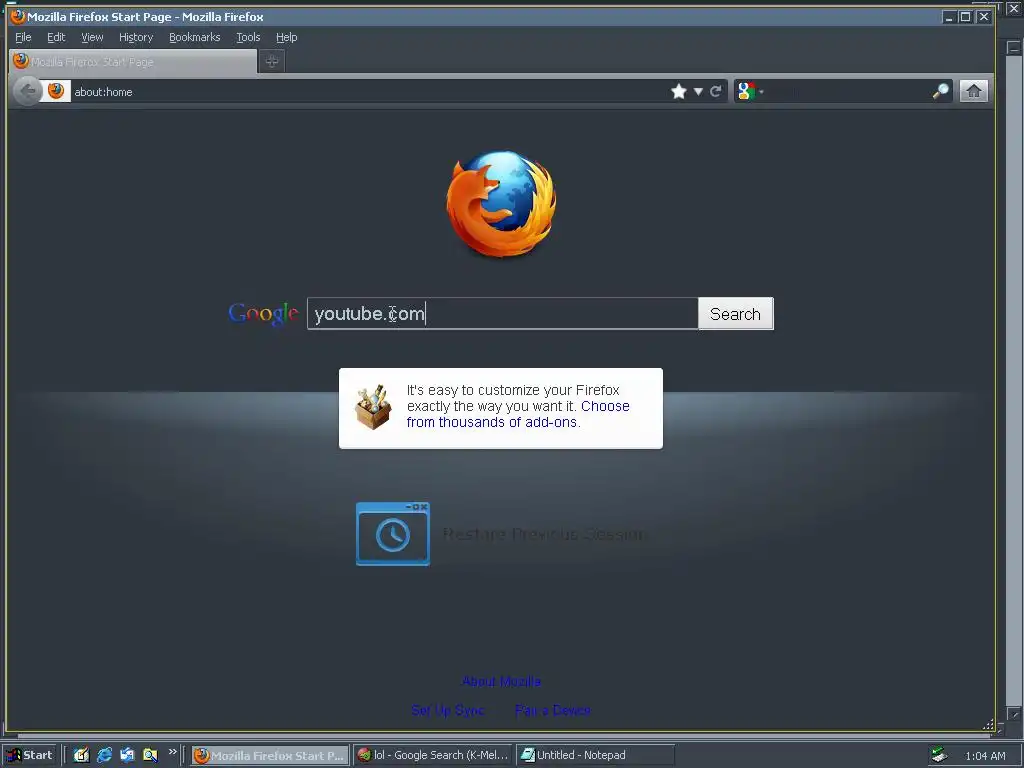Expand the Quick Launch overflow chevron
Viewport: 1024px width, 768px height.
pos(172,752)
